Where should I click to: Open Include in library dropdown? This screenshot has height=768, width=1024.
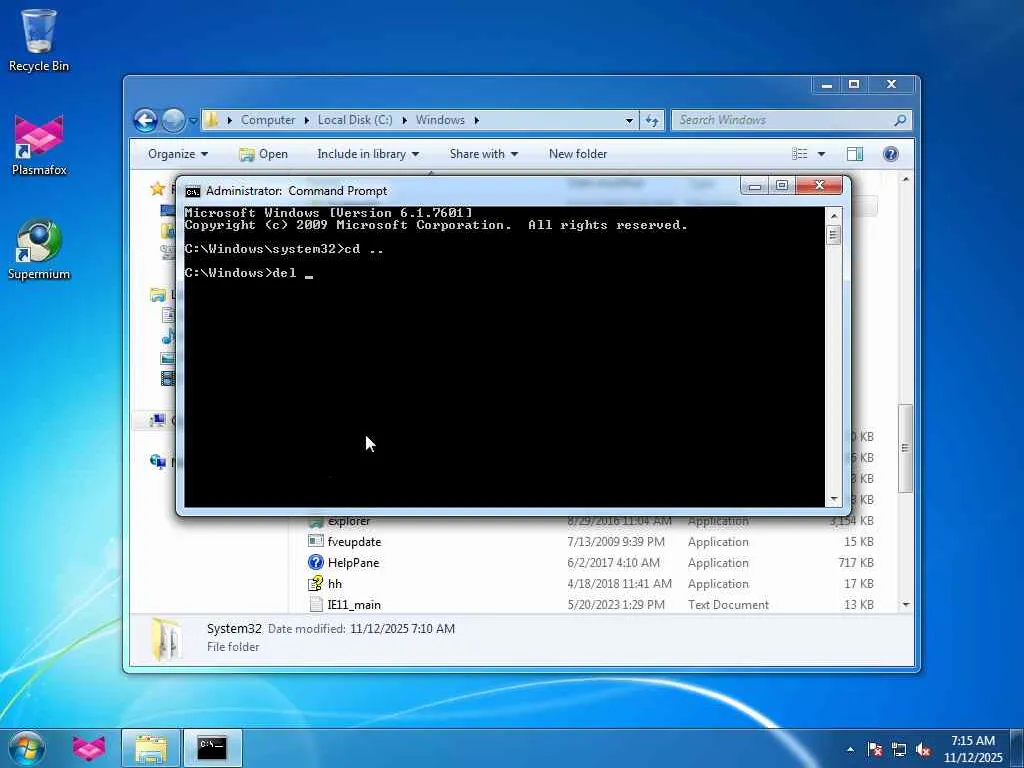(x=368, y=154)
